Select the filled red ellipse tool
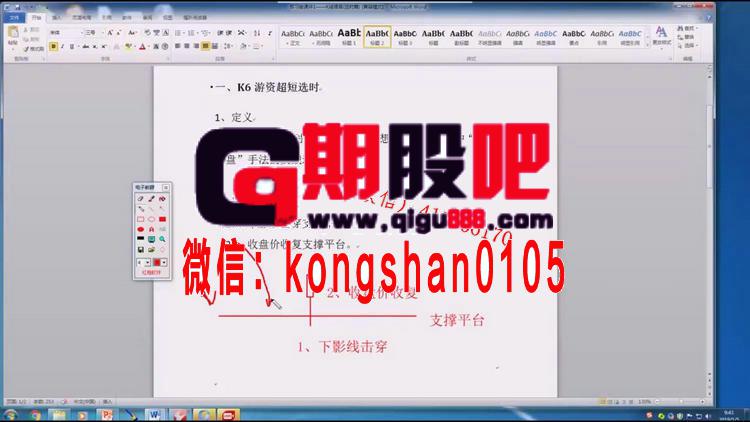The height and width of the screenshot is (422, 750). [x=141, y=229]
